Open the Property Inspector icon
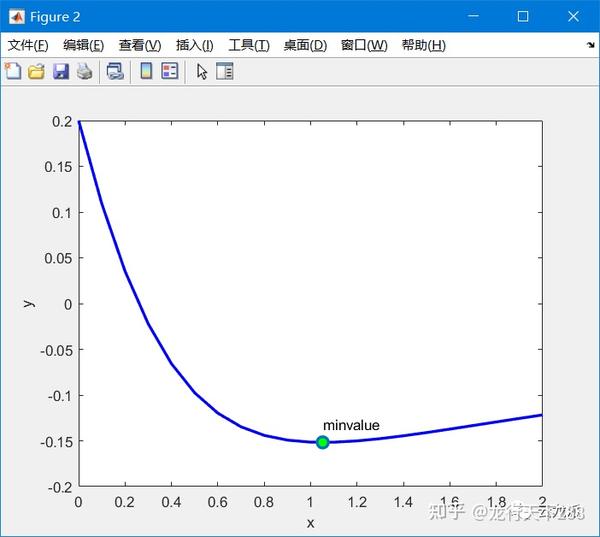This screenshot has height=537, width=600. [225, 71]
